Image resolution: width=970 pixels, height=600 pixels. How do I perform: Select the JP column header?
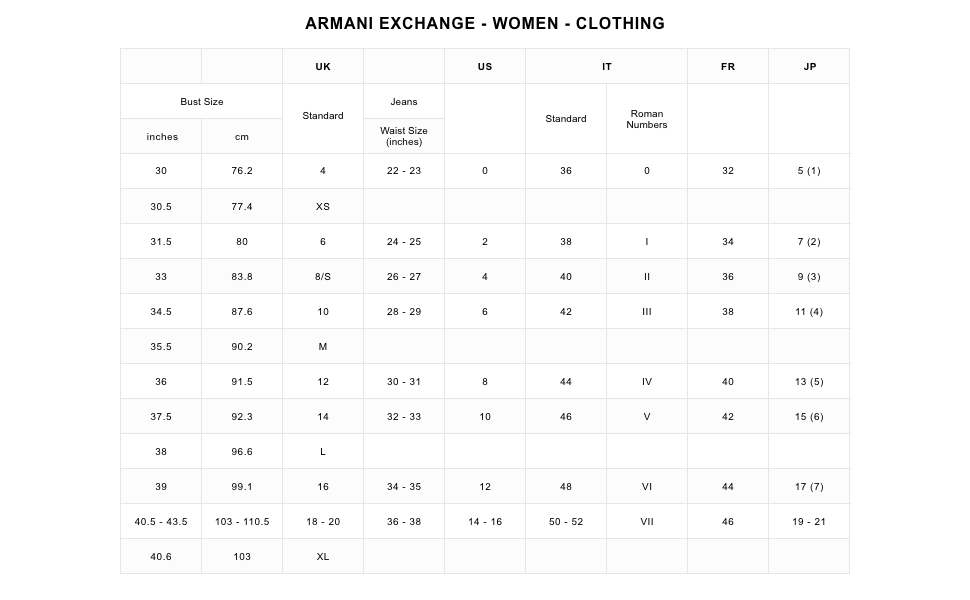pyautogui.click(x=809, y=66)
